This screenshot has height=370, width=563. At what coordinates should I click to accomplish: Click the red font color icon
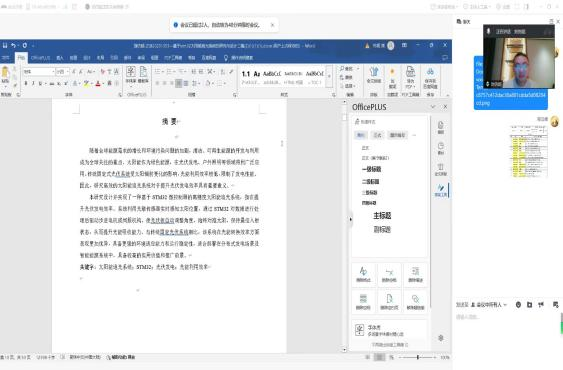[98, 83]
